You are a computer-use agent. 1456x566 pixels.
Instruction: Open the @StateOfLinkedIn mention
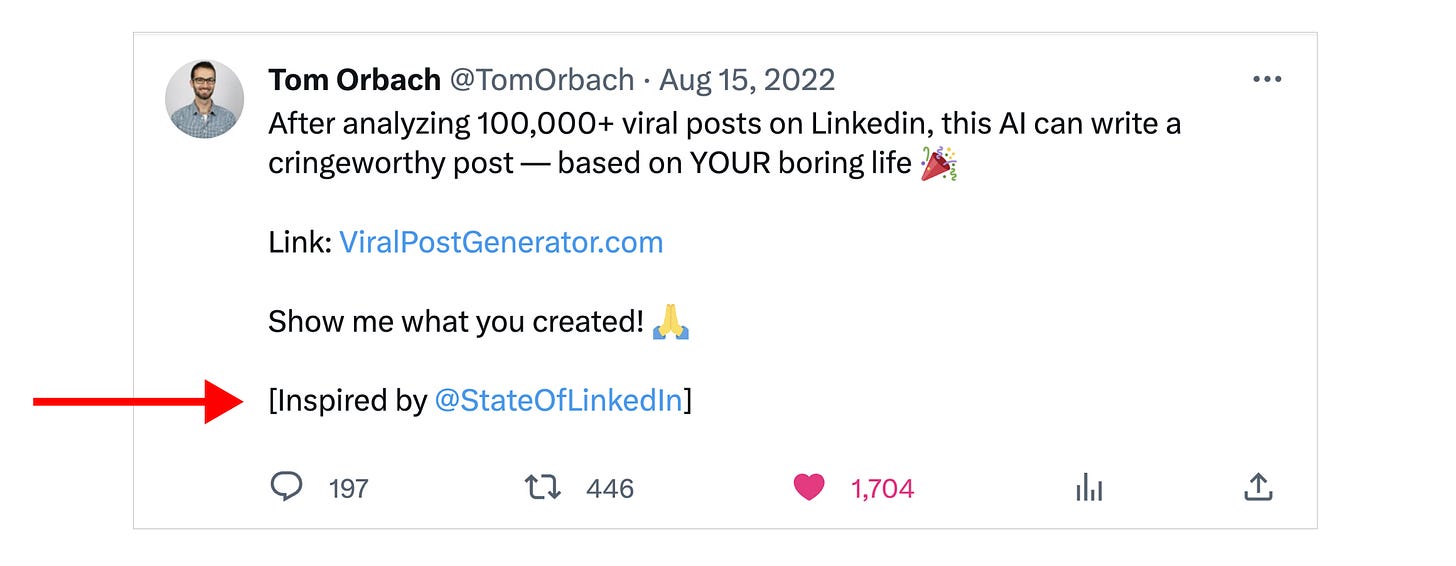559,401
